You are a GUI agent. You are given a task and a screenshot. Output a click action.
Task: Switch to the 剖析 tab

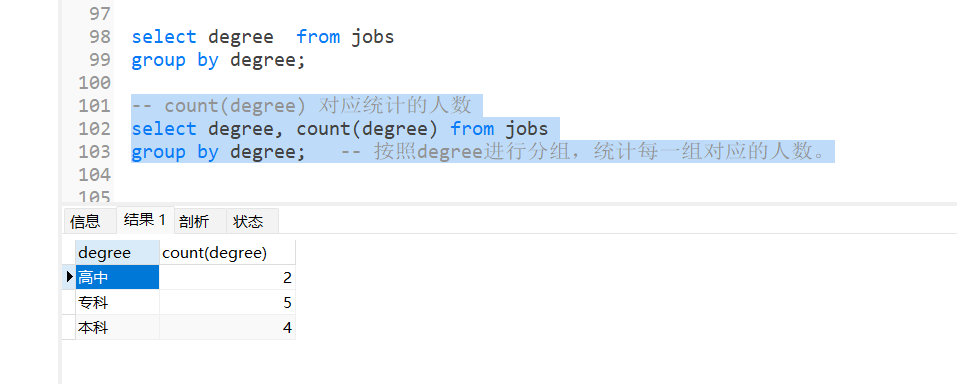[194, 222]
